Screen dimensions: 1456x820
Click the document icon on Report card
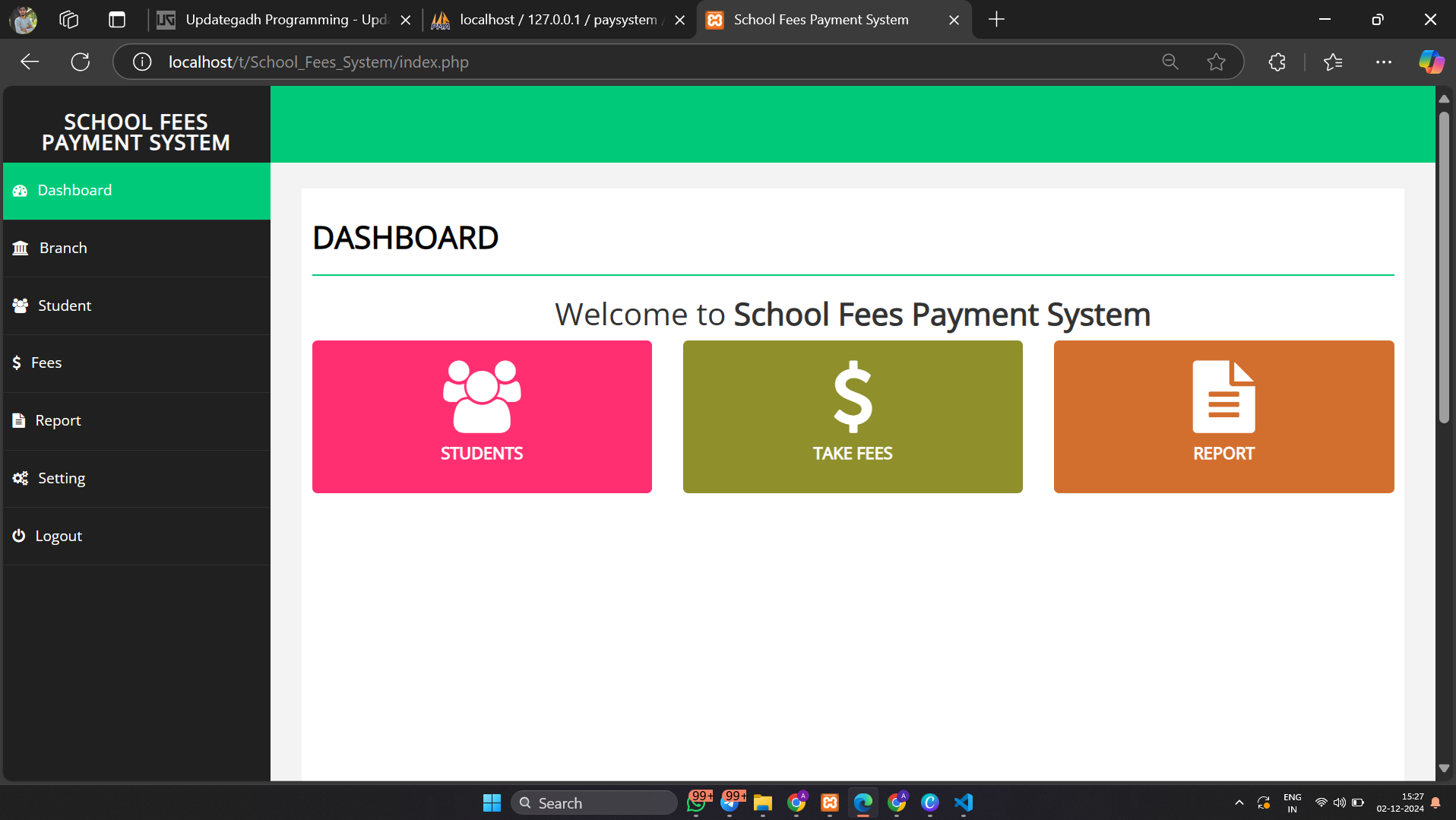pyautogui.click(x=1223, y=396)
